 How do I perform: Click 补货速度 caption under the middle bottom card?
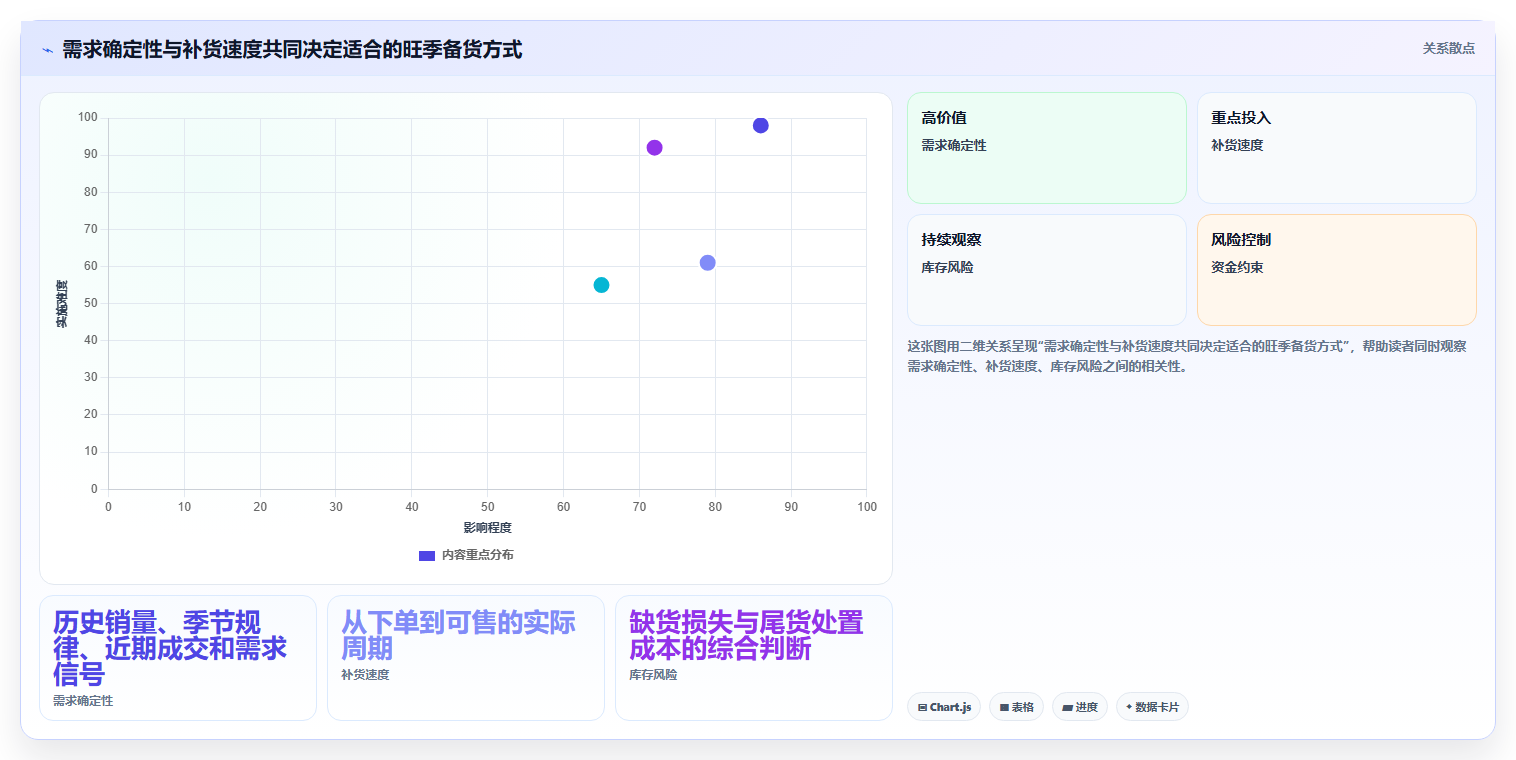365,675
